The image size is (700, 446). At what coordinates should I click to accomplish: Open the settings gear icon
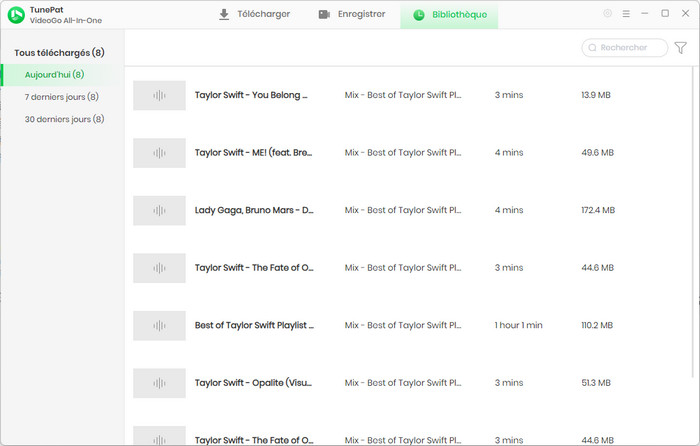[607, 13]
